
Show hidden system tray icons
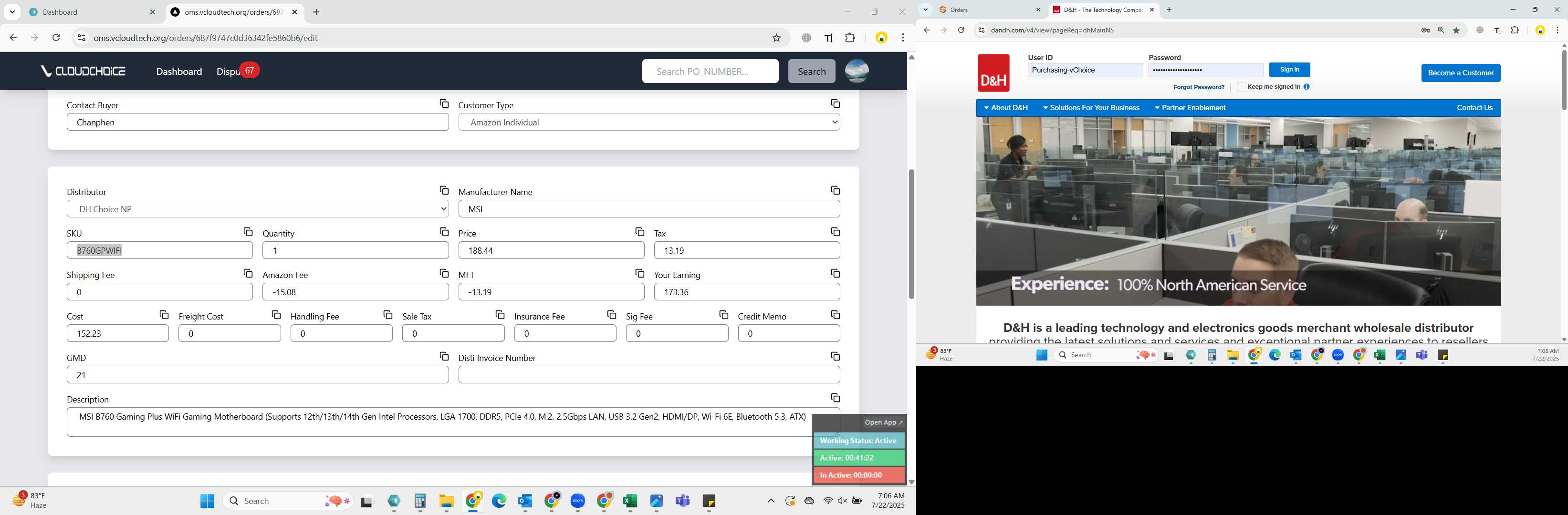coord(771,501)
